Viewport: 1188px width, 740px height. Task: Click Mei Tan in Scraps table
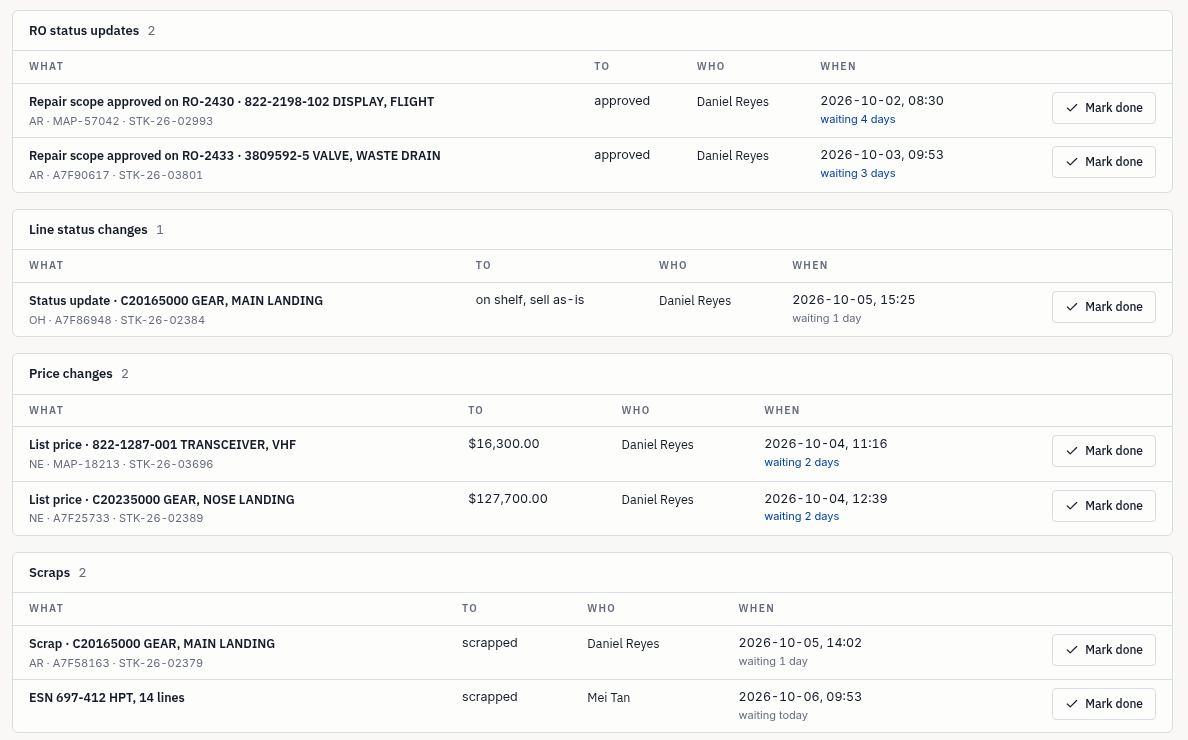tap(608, 698)
